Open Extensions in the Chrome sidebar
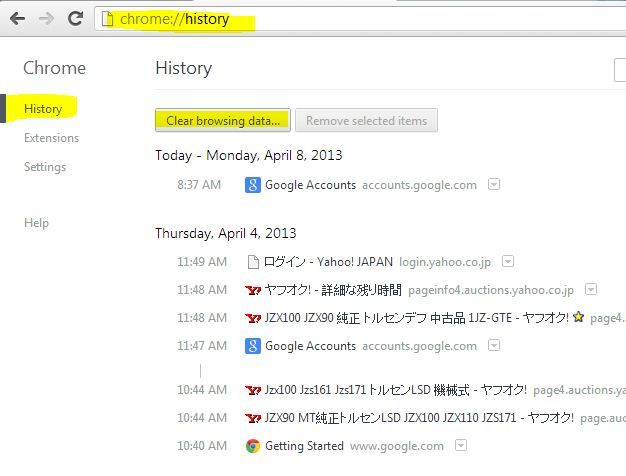This screenshot has width=626, height=476. (51, 138)
